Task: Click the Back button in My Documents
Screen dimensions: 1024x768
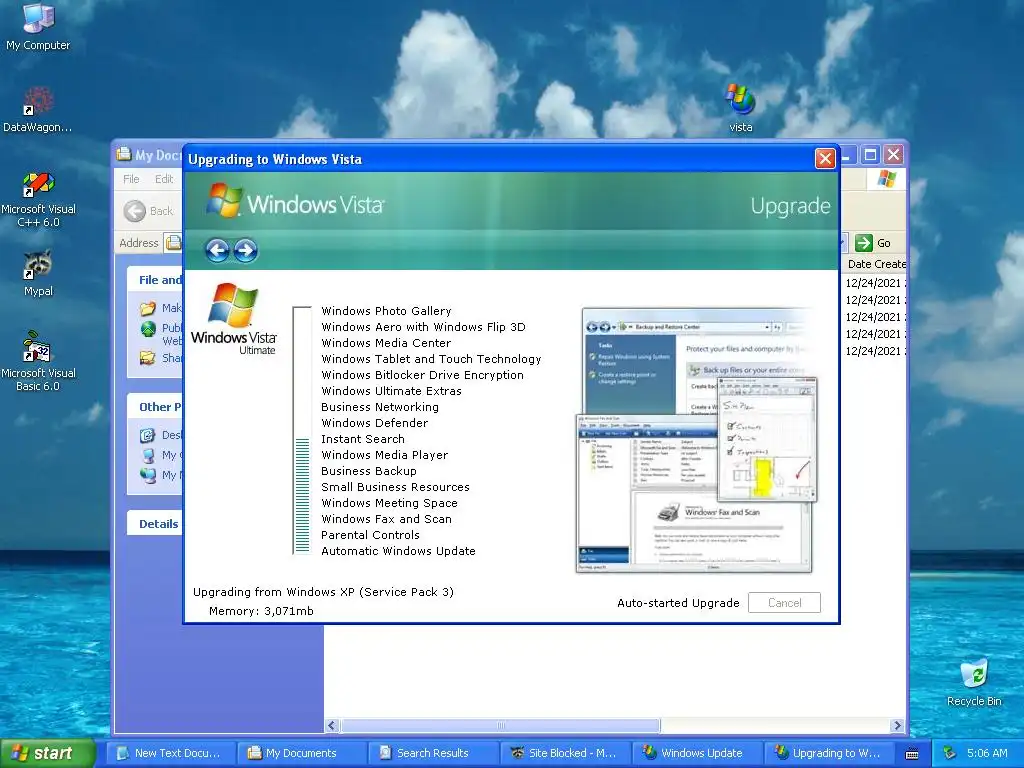Action: click(148, 211)
